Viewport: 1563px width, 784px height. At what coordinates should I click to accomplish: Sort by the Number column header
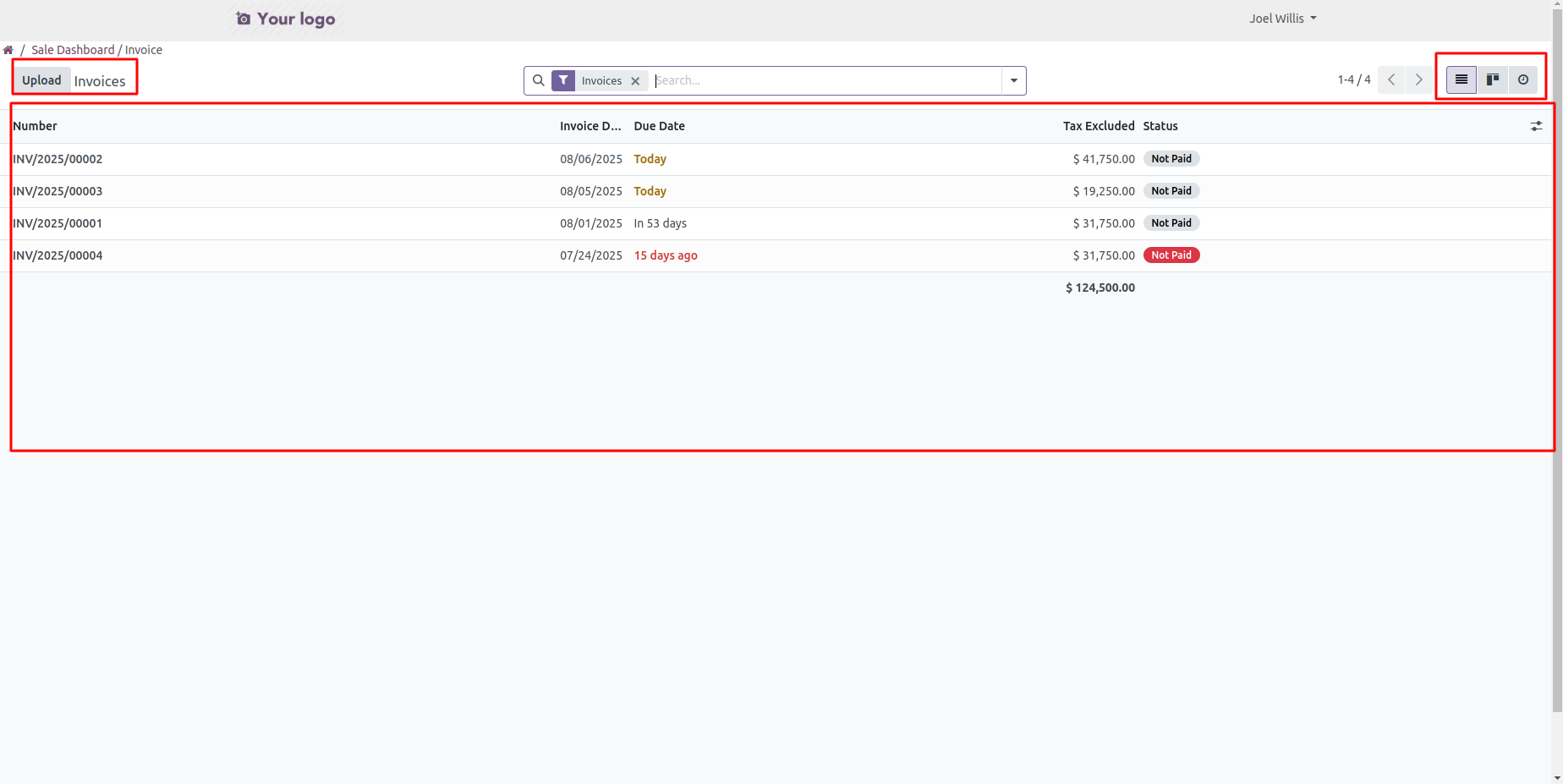click(35, 126)
